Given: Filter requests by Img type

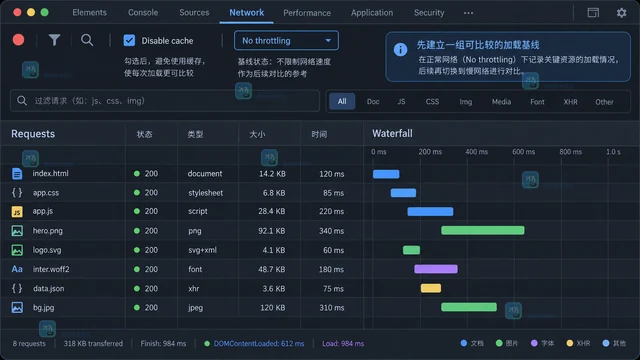Looking at the screenshot, I should pos(466,102).
